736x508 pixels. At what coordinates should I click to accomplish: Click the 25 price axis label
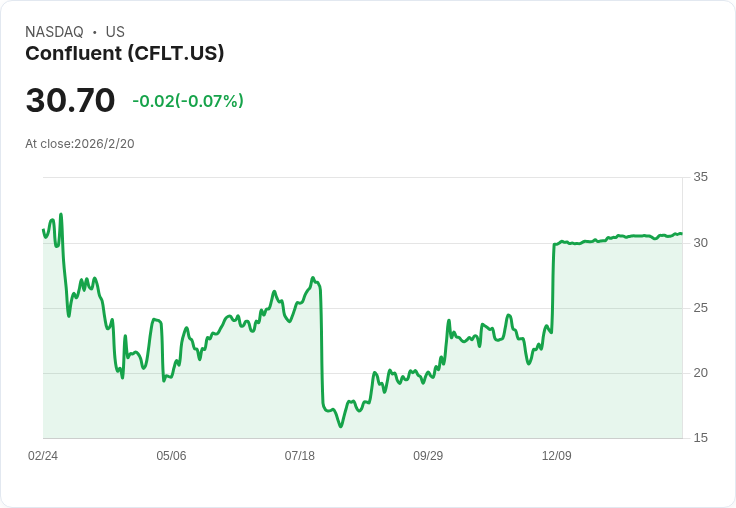click(x=700, y=308)
